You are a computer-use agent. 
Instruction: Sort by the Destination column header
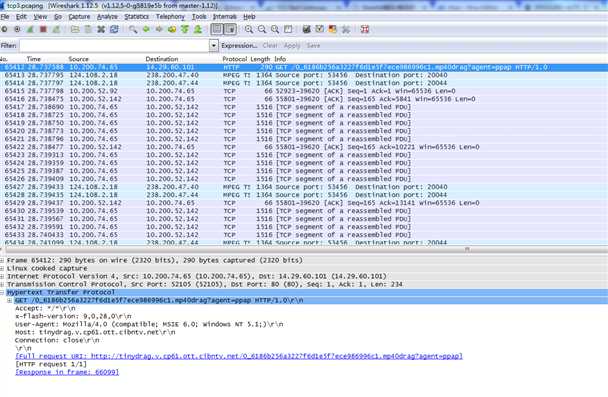tap(162, 59)
